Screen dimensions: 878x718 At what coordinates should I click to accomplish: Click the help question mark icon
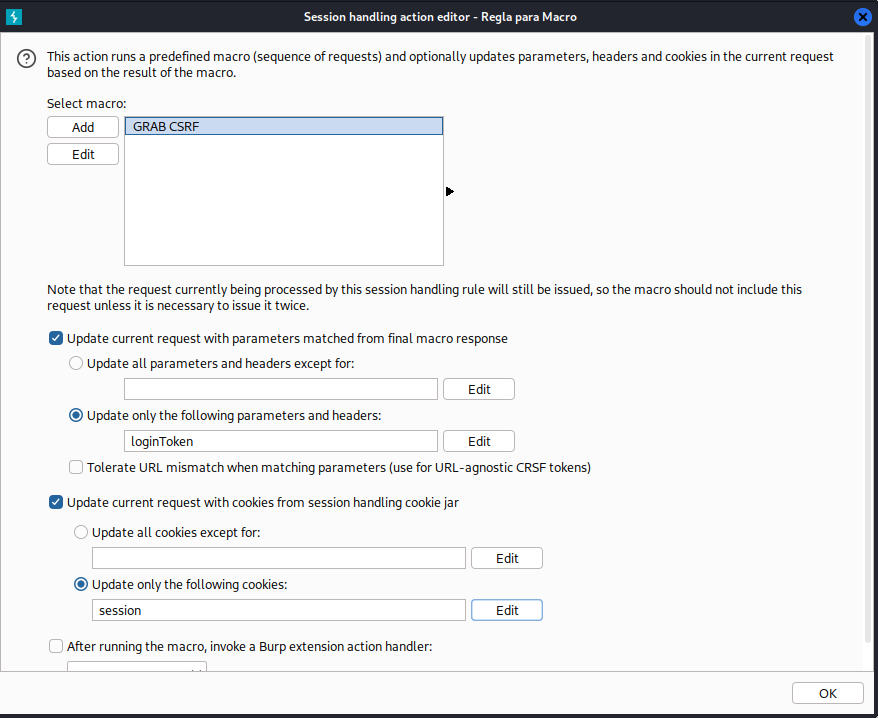pos(26,58)
